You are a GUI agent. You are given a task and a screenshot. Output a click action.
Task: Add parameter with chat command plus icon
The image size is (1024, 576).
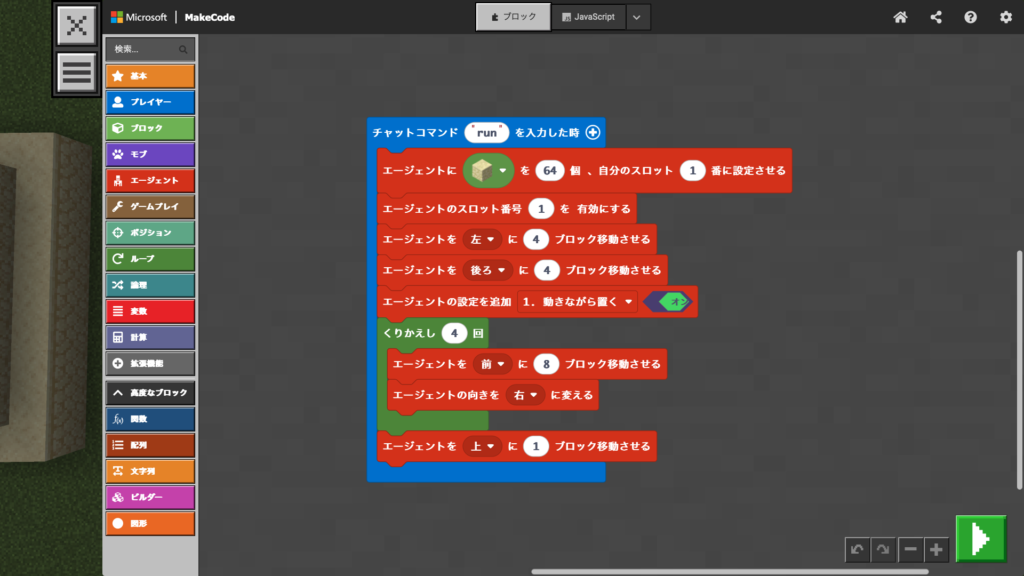tap(592, 132)
